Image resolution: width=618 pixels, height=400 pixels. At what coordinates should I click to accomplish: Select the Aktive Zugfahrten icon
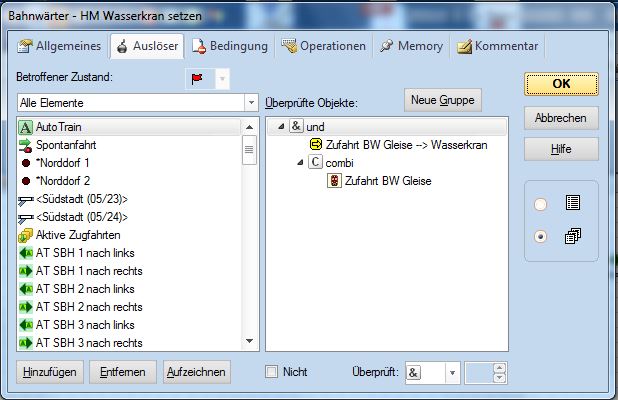[x=25, y=235]
